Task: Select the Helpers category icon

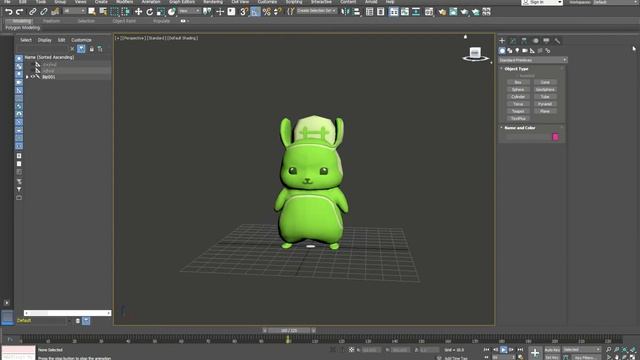Action: click(x=532, y=51)
